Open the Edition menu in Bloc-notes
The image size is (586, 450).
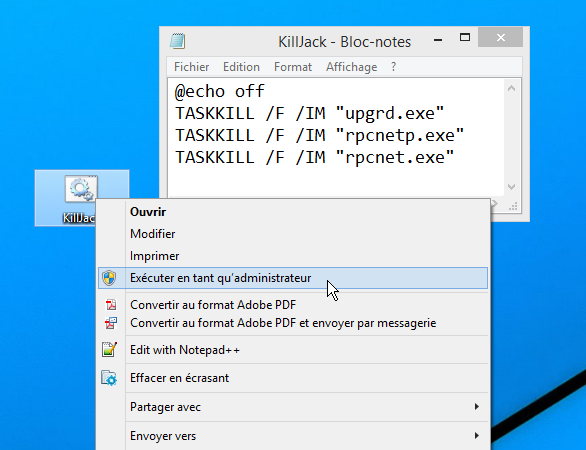pyautogui.click(x=241, y=67)
